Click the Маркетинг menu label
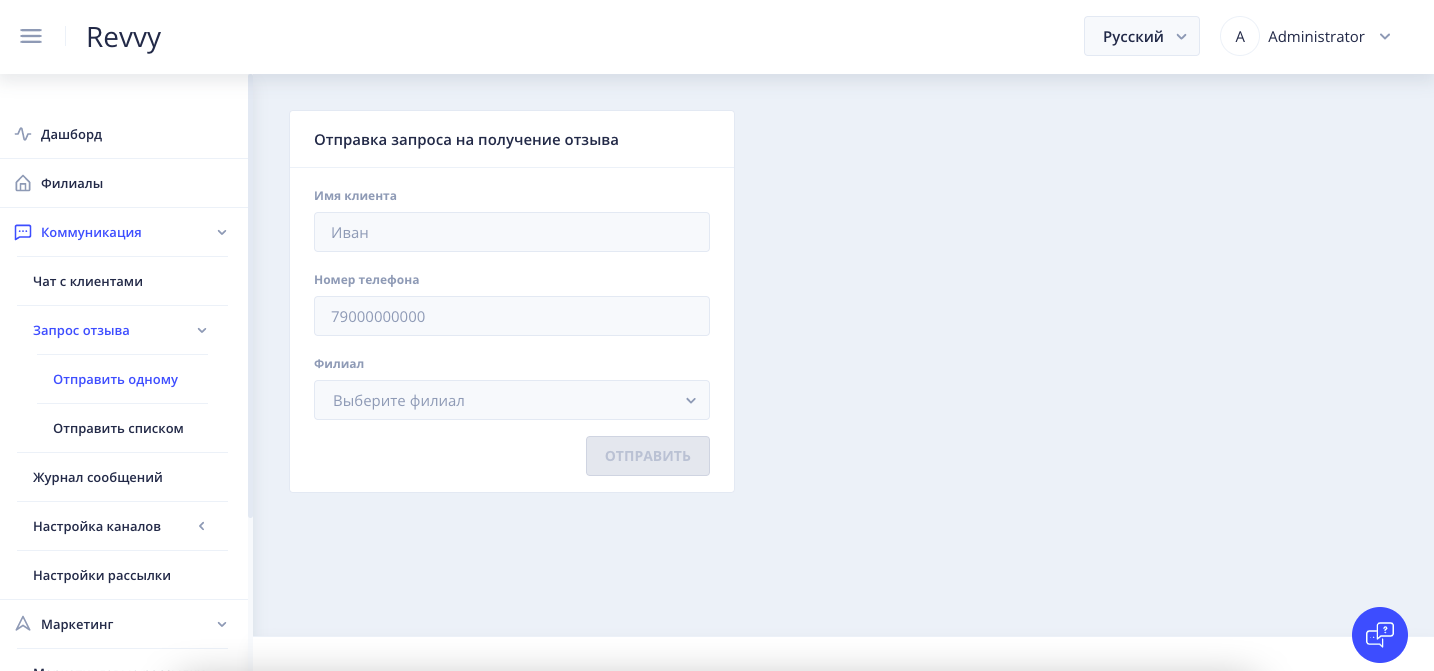Screen dimensions: 1434x671 tap(77, 624)
